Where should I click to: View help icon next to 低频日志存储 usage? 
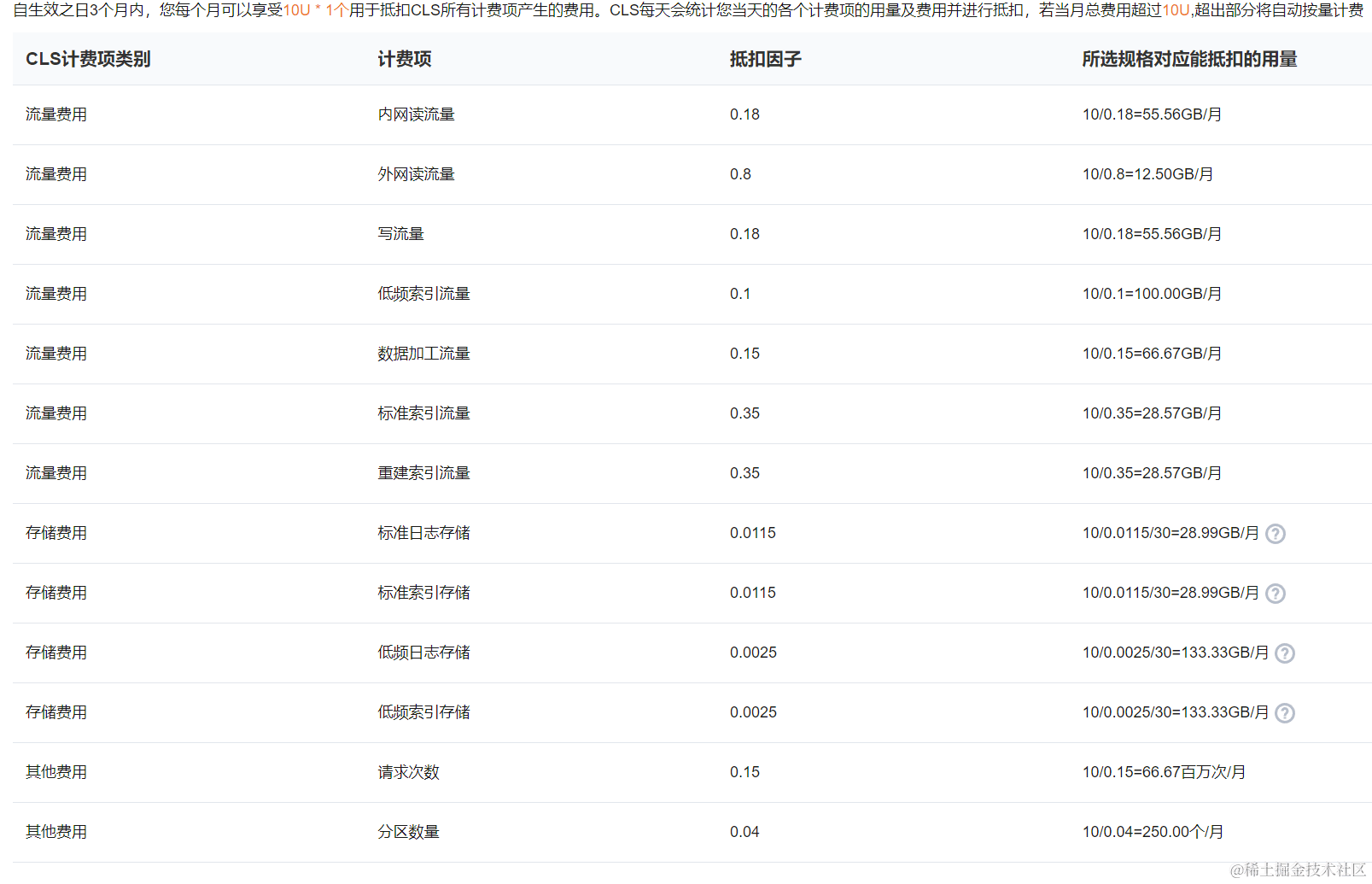pos(1285,653)
